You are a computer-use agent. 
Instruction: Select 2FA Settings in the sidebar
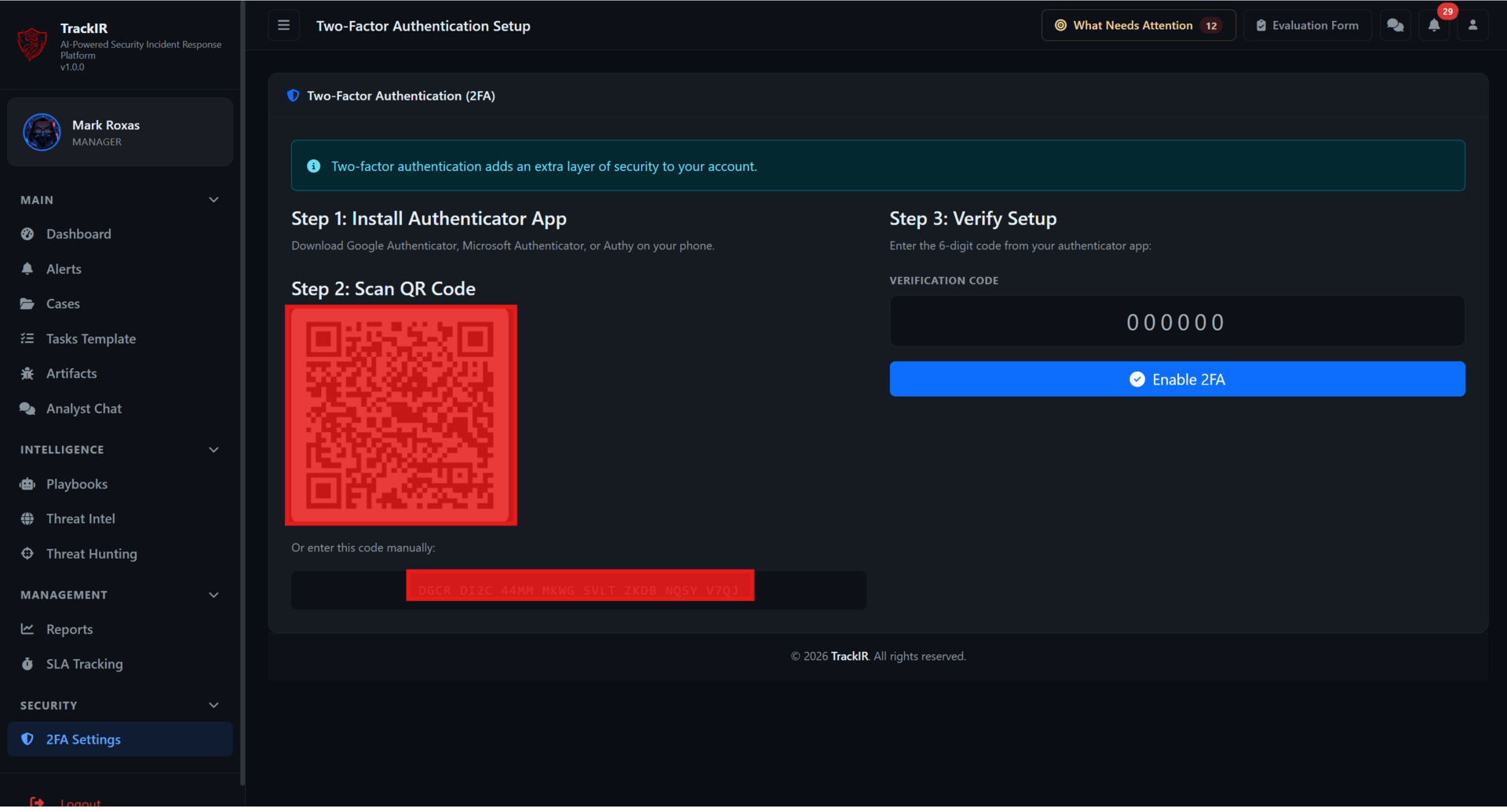click(120, 739)
